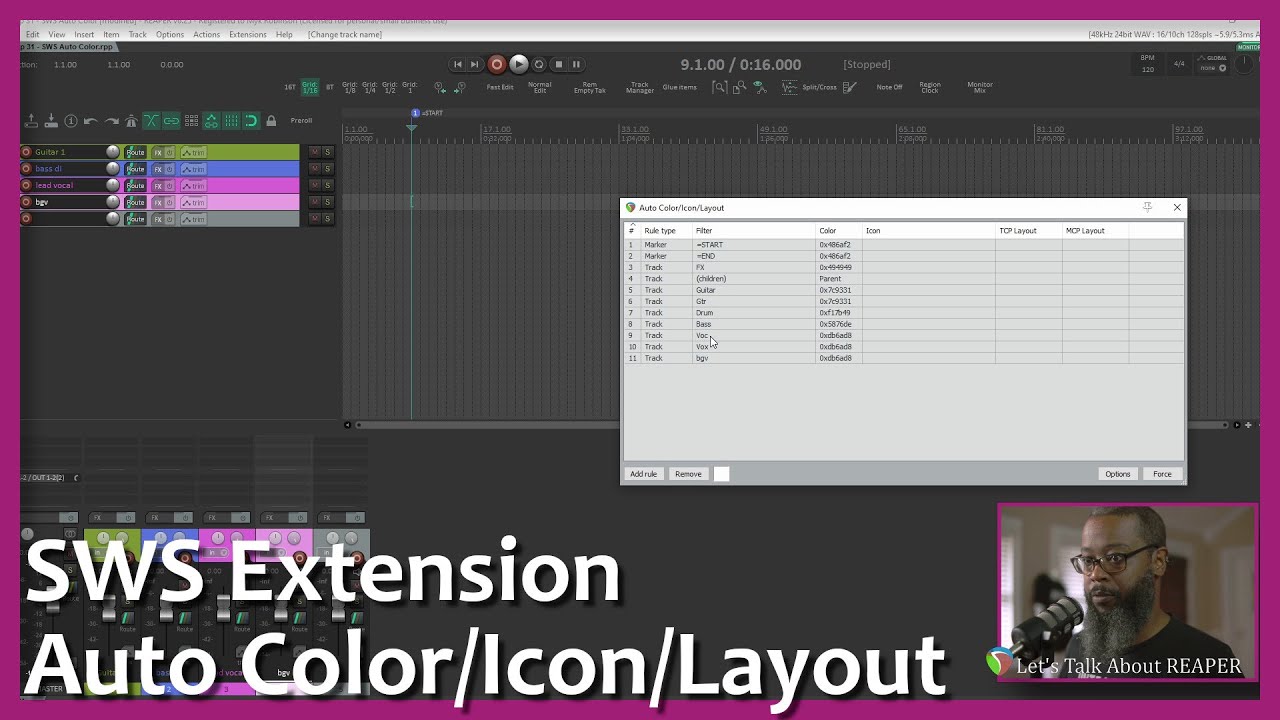The image size is (1280, 720).
Task: Toggle record arm on lead vocal track
Action: coord(26,185)
